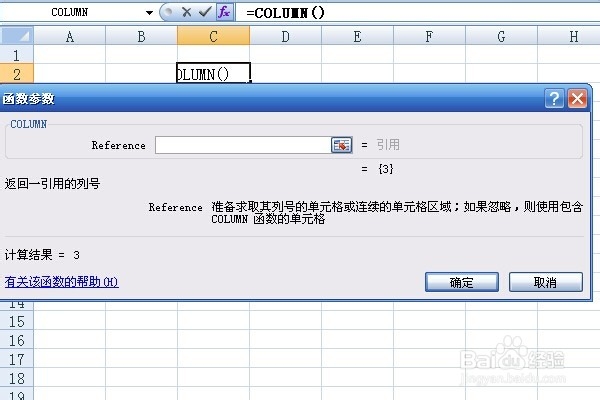600x400 pixels.
Task: Open the dialog help question mark button
Action: tap(554, 99)
